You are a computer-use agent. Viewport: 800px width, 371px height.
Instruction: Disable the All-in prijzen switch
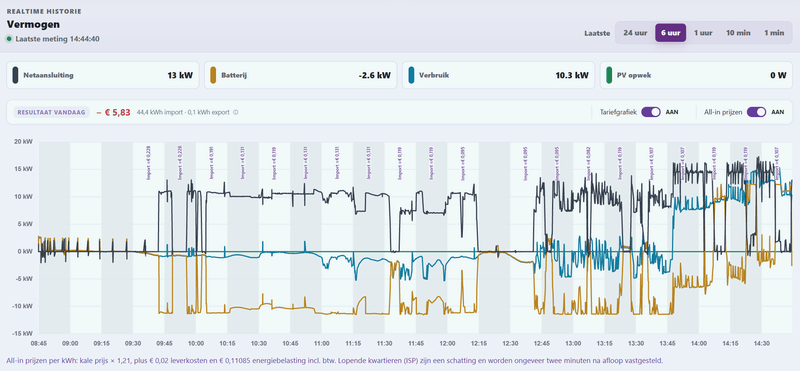757,112
